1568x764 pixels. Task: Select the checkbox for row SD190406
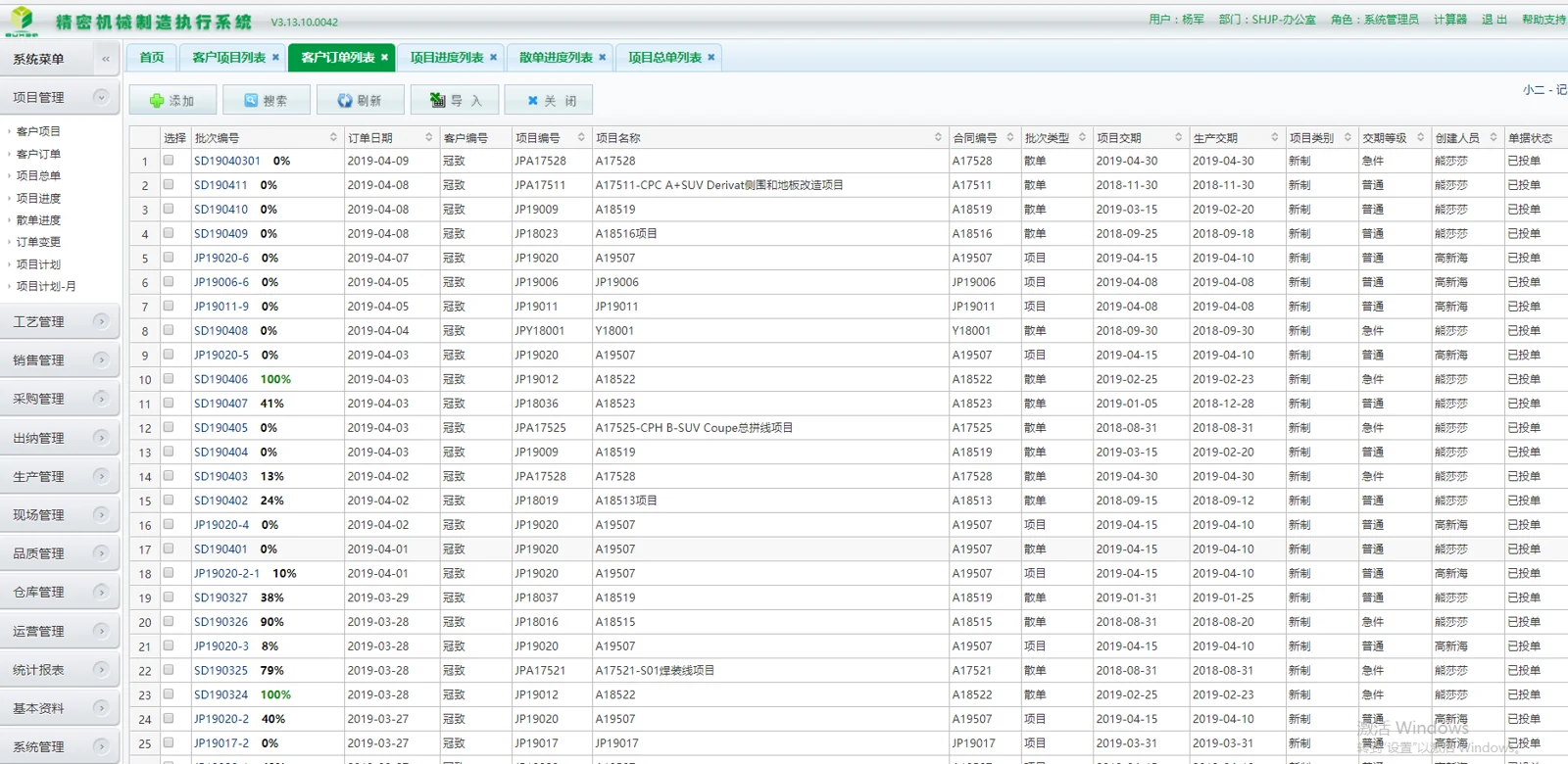click(x=169, y=378)
